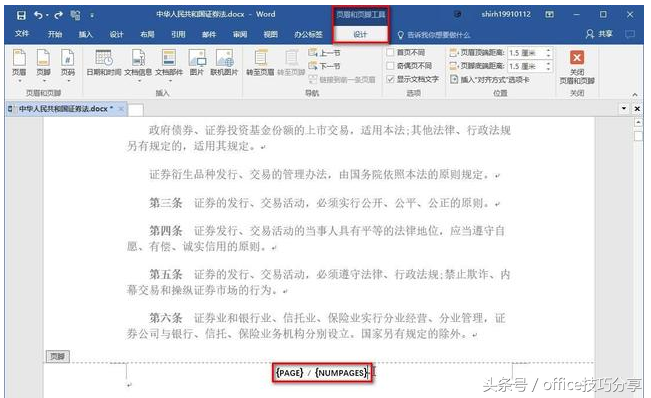
Task: Switch to the 插入 tab
Action: coord(85,34)
